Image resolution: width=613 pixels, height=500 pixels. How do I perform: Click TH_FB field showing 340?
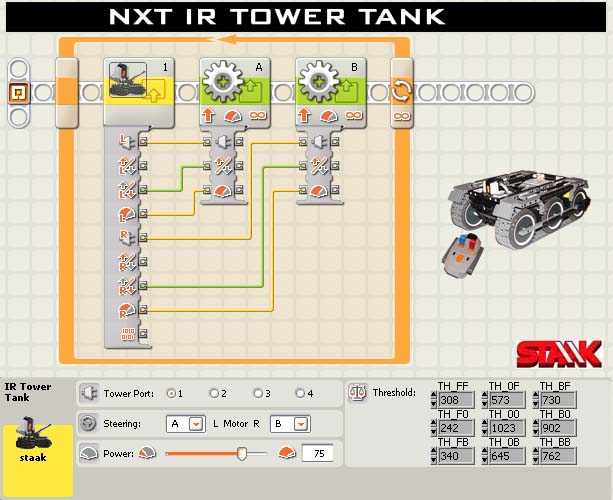coord(456,456)
